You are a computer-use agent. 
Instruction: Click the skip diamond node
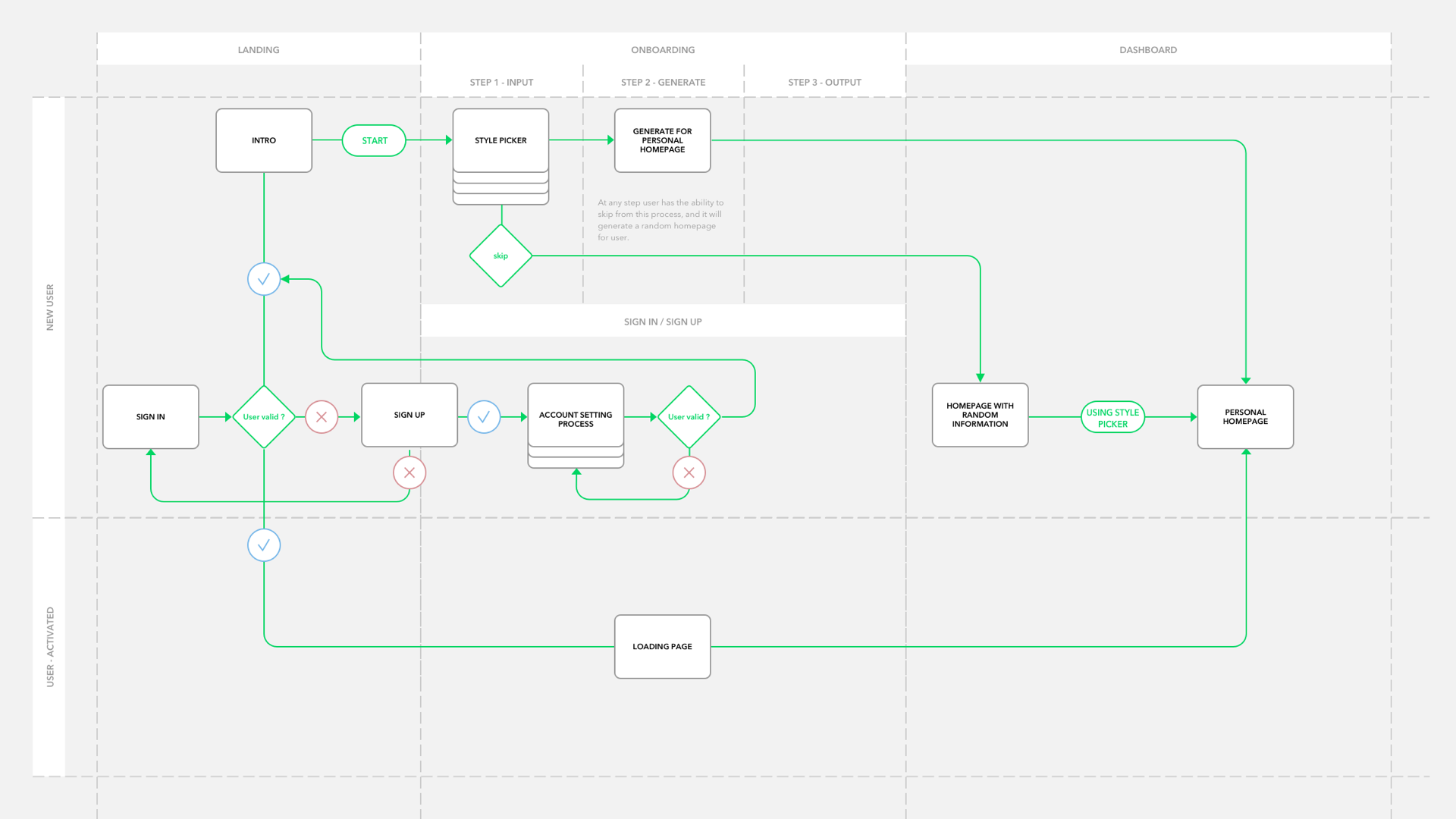pos(500,256)
